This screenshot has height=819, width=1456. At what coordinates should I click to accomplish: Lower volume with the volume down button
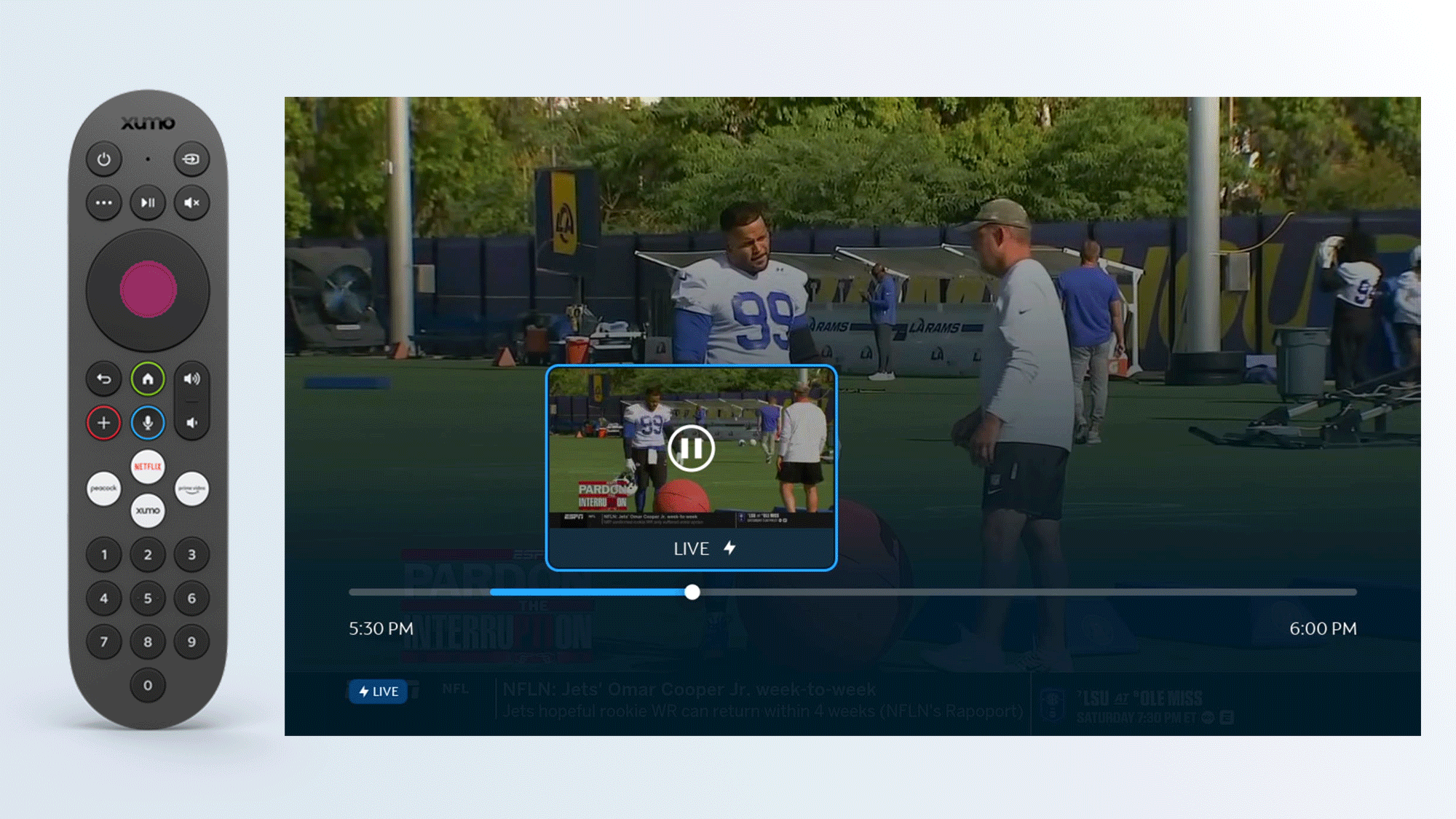(x=191, y=423)
